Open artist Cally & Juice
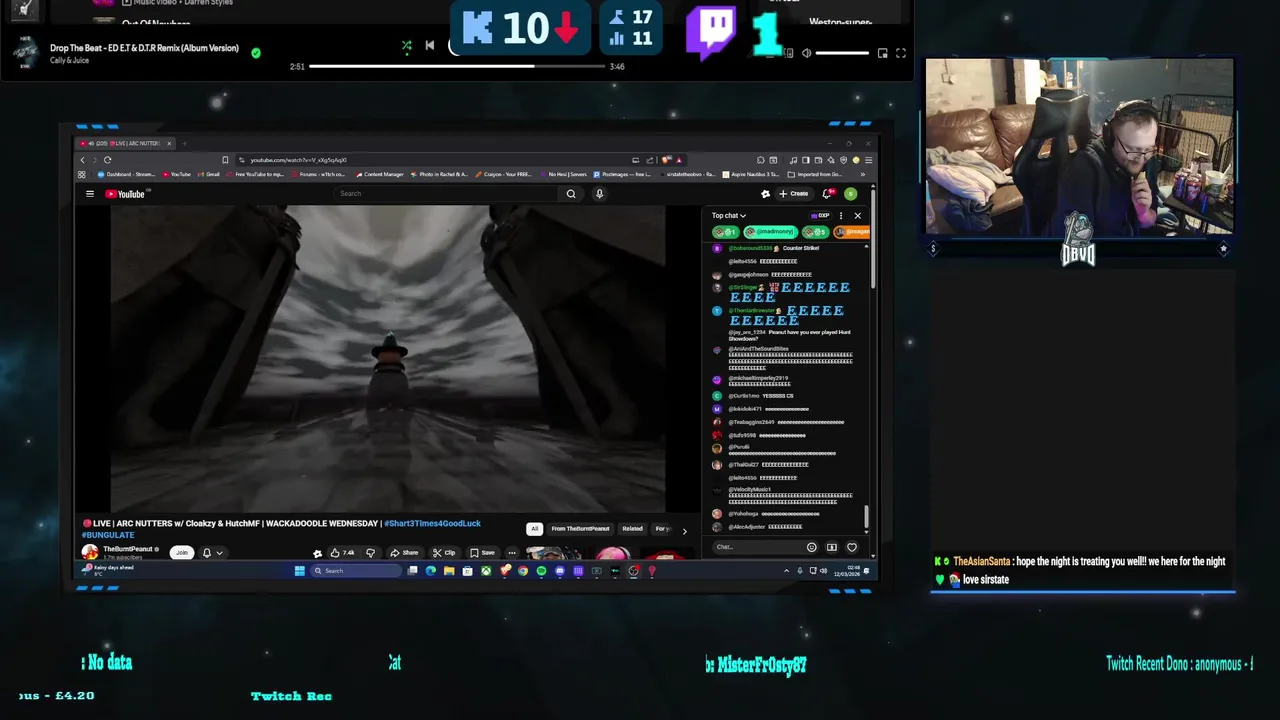Image resolution: width=1280 pixels, height=720 pixels. [x=69, y=60]
